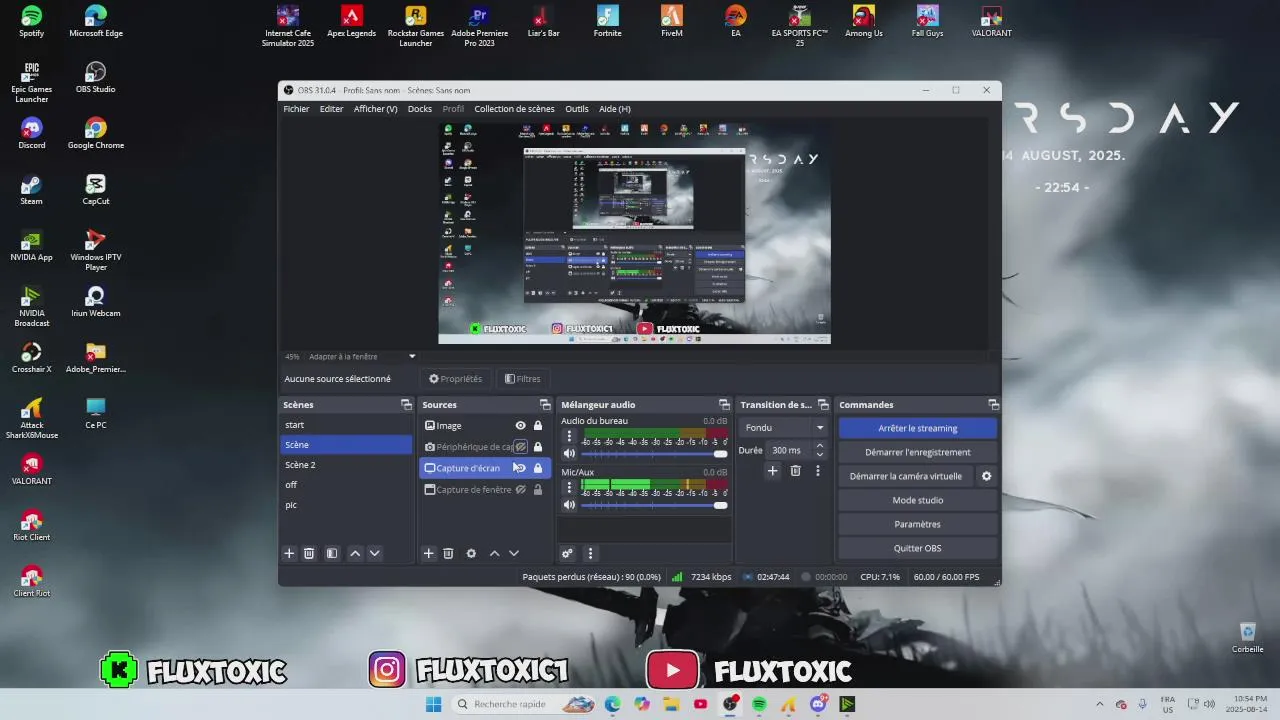The width and height of the screenshot is (1280, 720).
Task: Add a new source in the Sources panel
Action: click(428, 553)
